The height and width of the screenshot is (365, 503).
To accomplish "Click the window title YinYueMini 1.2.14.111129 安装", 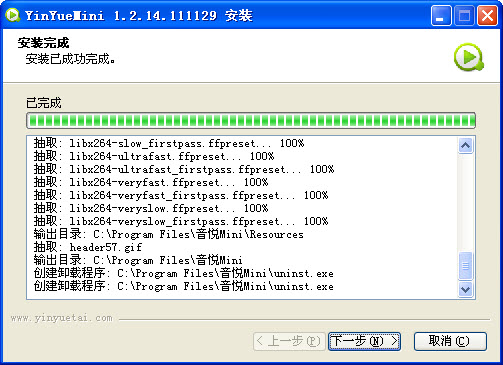I will coord(139,16).
